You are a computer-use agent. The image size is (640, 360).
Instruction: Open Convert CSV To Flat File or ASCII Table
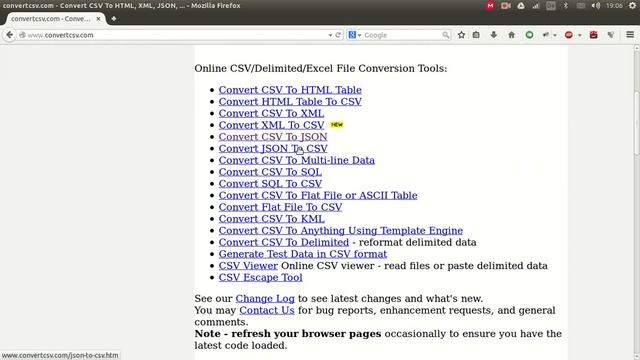318,195
